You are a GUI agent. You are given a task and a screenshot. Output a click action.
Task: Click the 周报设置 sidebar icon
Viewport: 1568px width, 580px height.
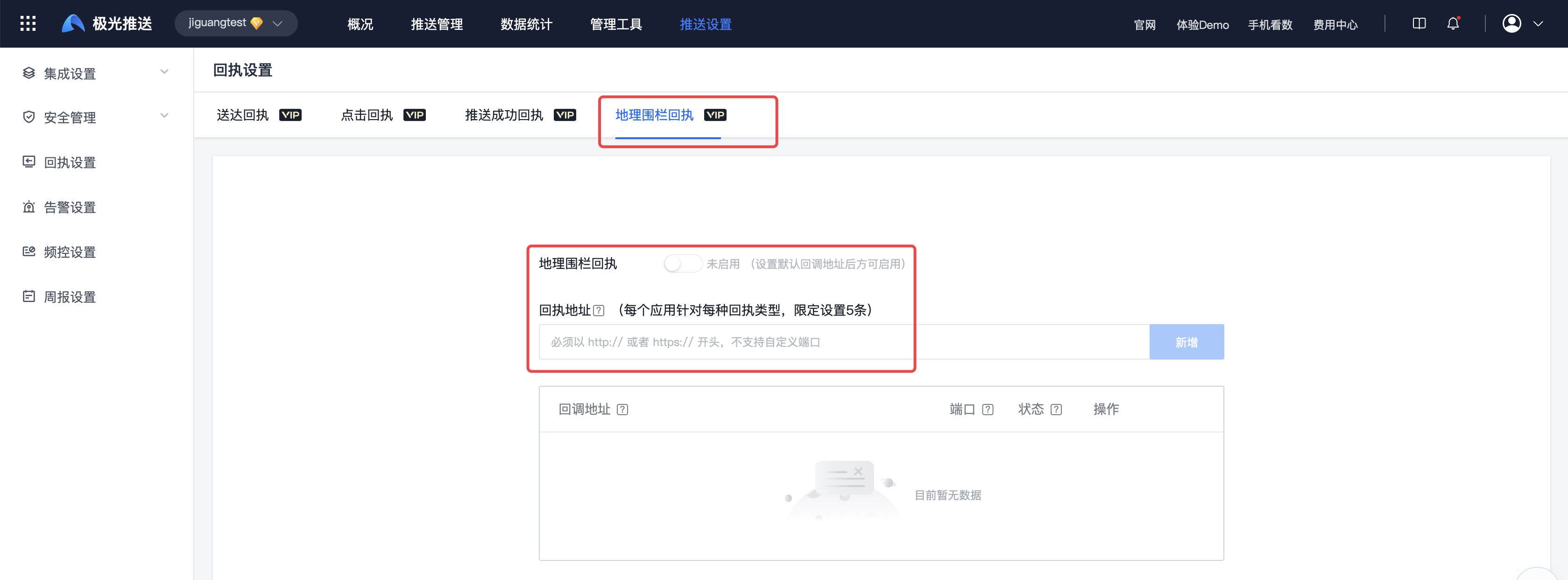(28, 297)
